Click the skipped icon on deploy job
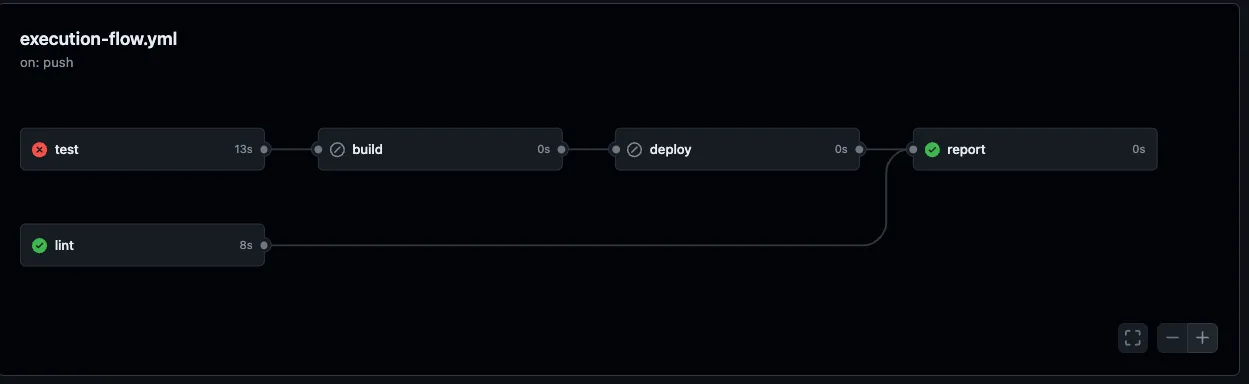This screenshot has width=1249, height=384. [634, 149]
